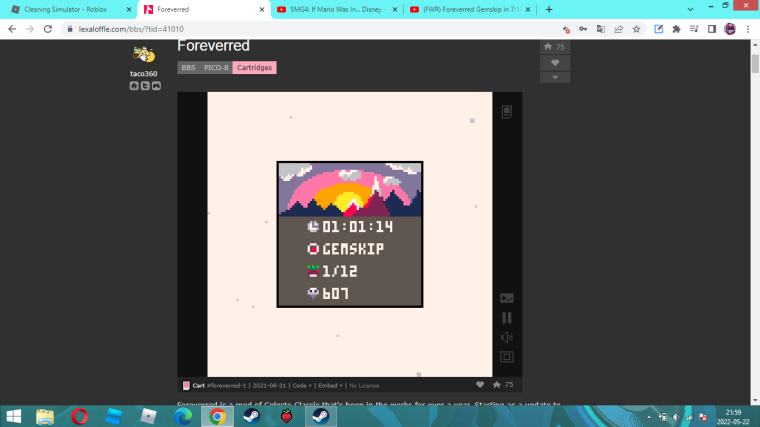Pause the Foreverred cartridge player
Screen dimensions: 760x427
[x=507, y=317]
